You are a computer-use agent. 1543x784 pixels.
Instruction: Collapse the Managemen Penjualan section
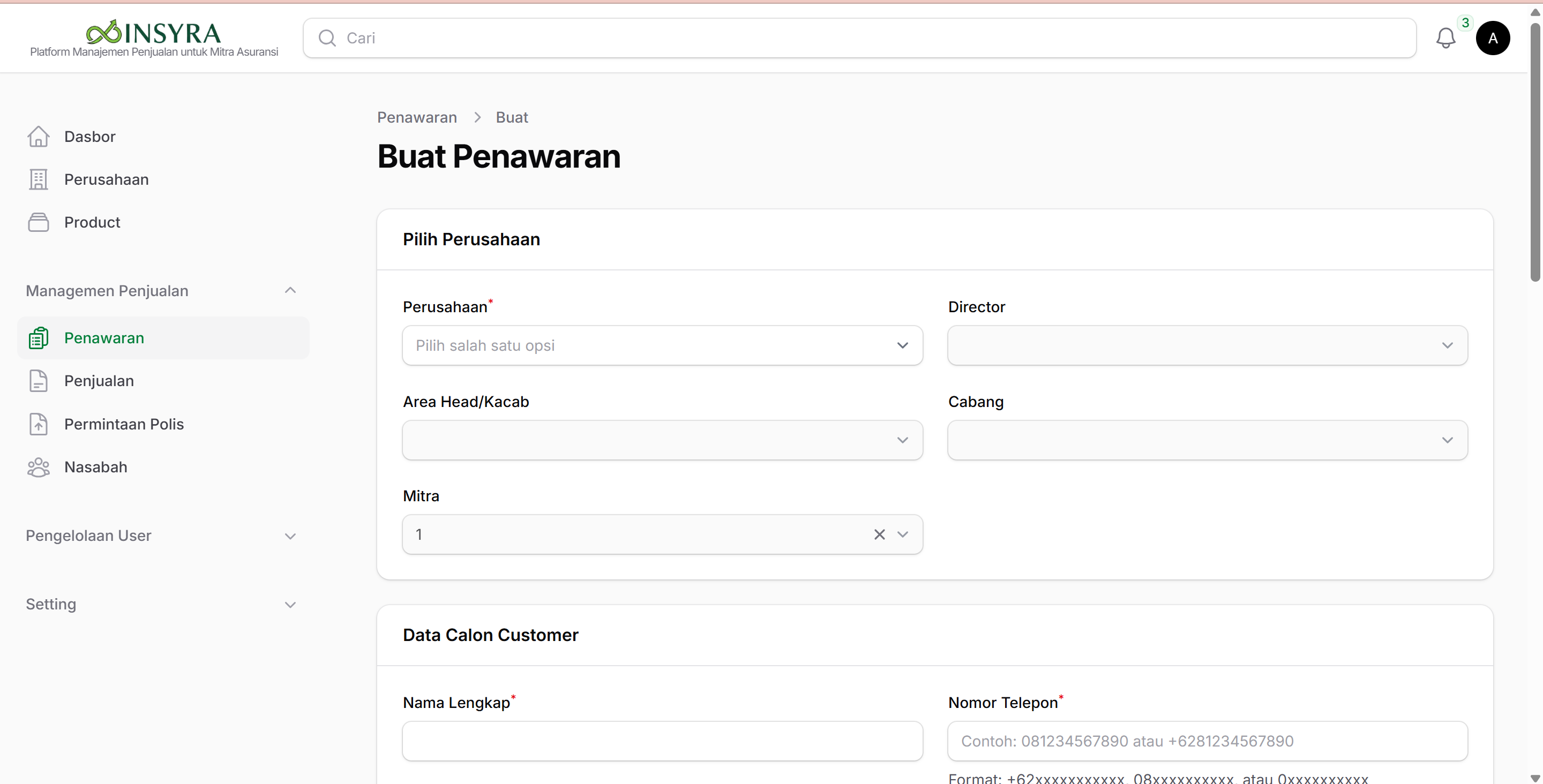[290, 290]
